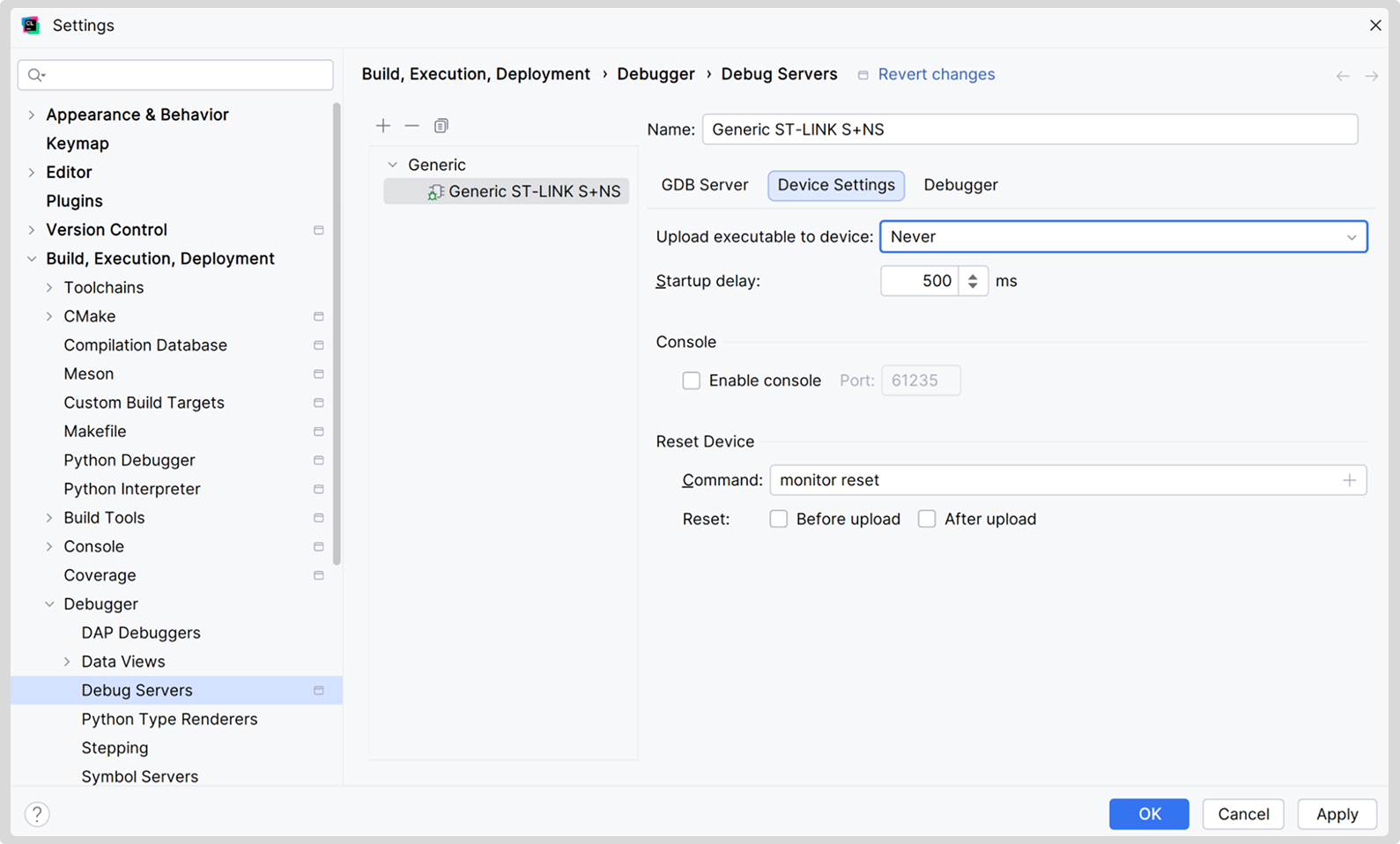Click the Revert changes link
Image resolution: width=1400 pixels, height=844 pixels.
tap(936, 75)
